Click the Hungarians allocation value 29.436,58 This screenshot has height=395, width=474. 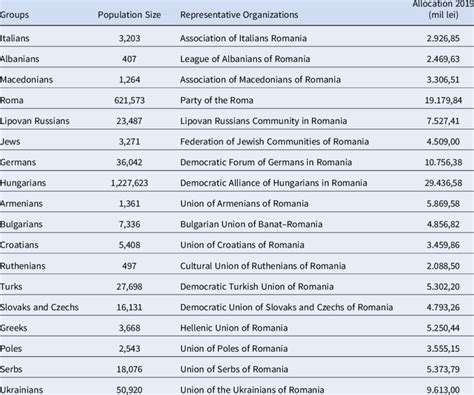443,183
